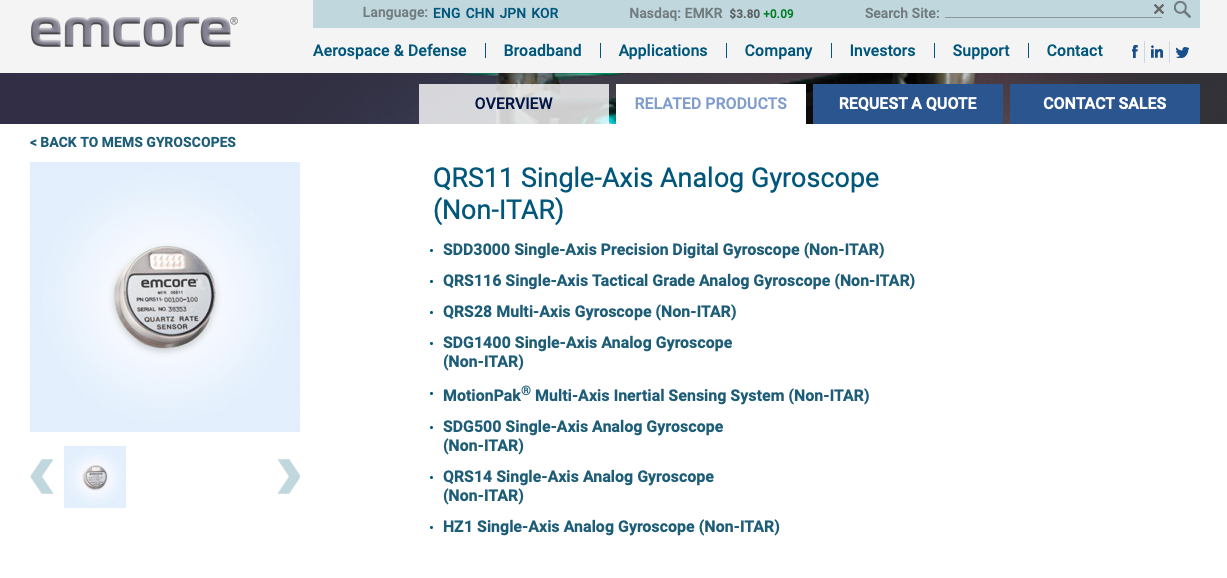Open Emcore's LinkedIn page icon

(x=1157, y=52)
